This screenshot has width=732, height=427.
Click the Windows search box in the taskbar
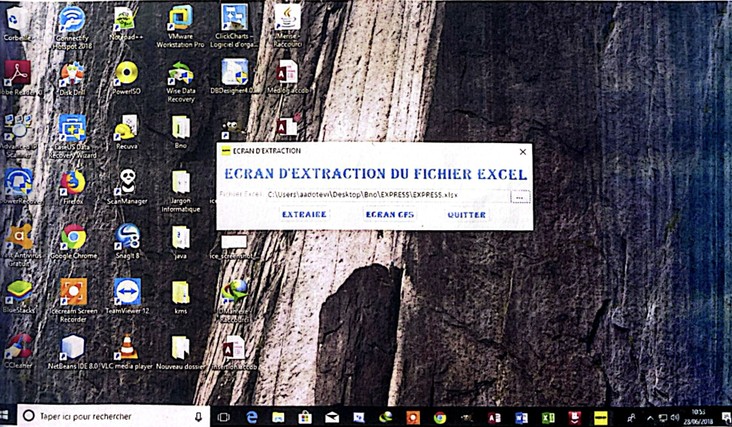(110, 415)
